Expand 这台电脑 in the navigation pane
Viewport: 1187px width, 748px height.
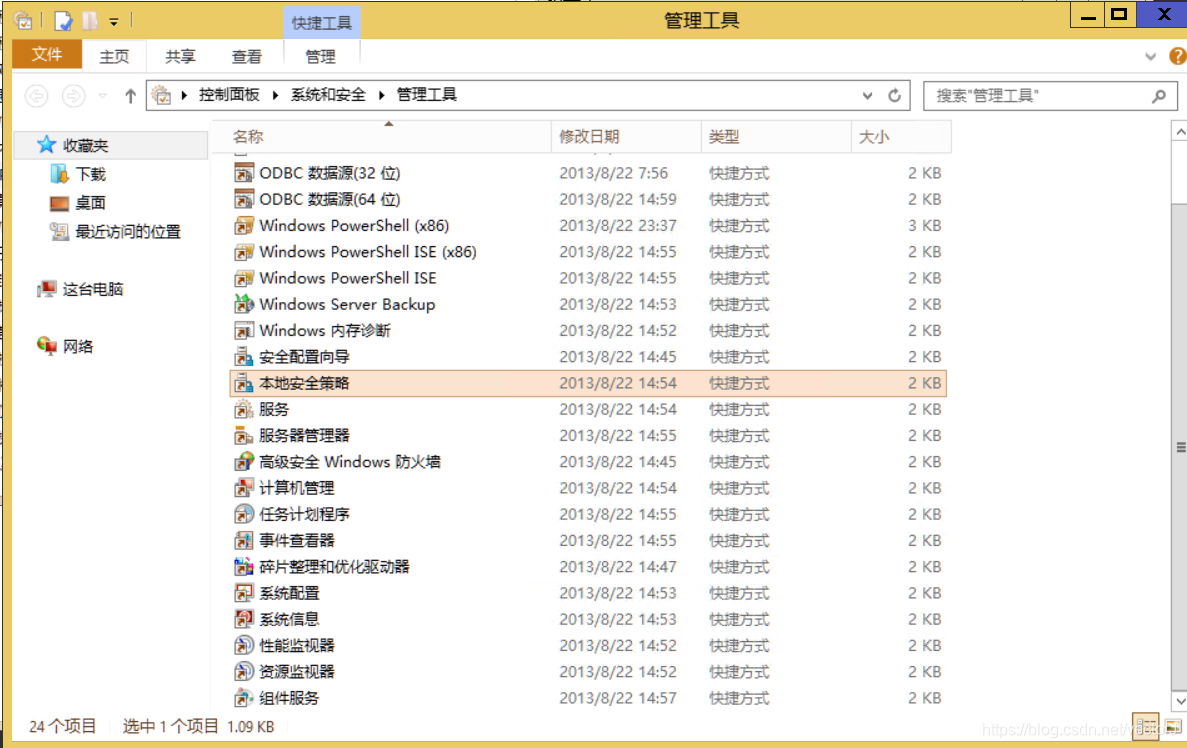tap(30, 289)
